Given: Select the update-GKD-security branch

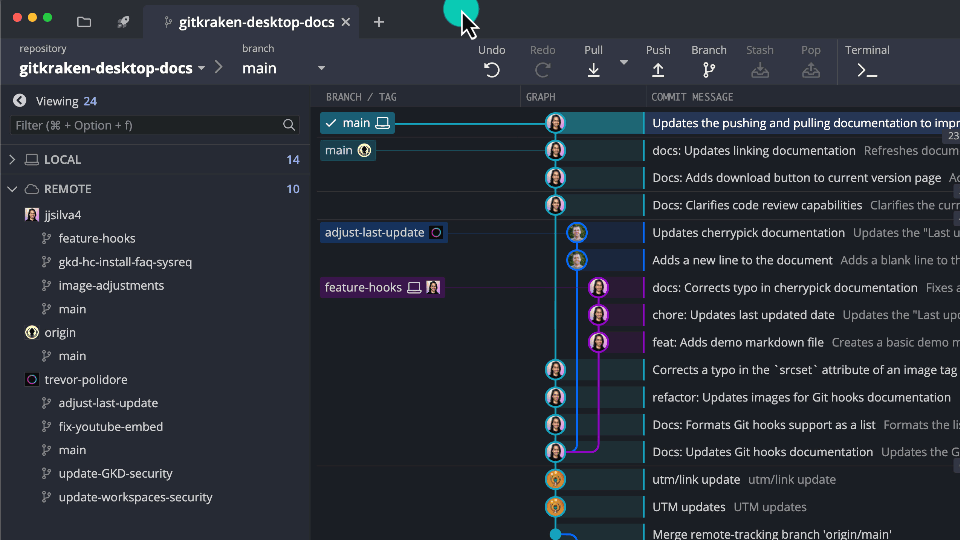Looking at the screenshot, I should (x=115, y=473).
